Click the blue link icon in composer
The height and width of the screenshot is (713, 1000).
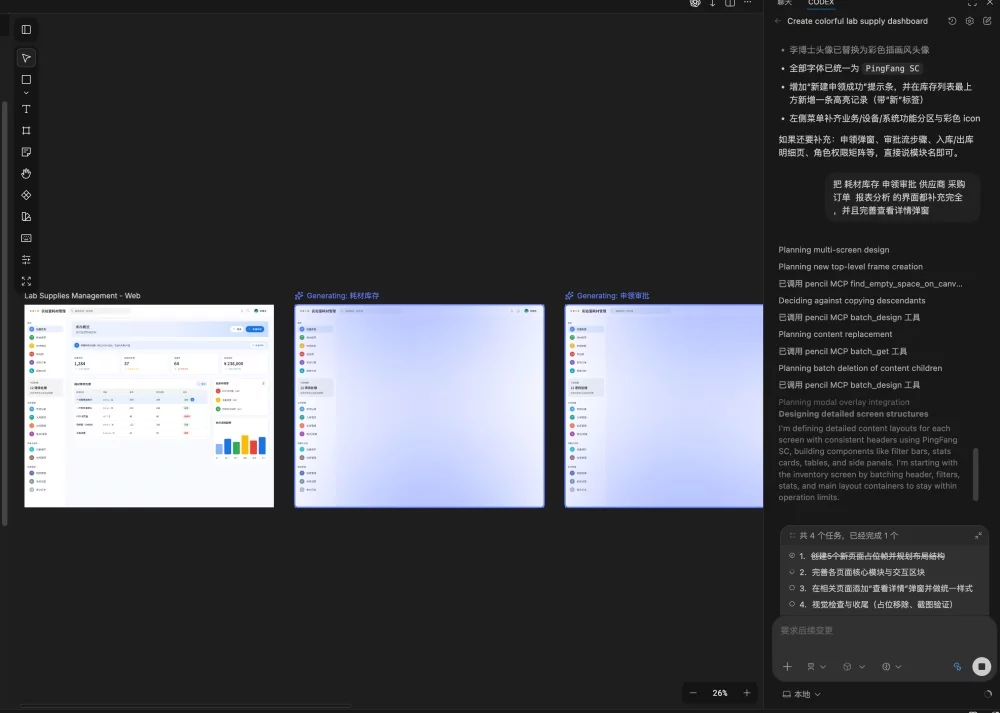point(957,666)
